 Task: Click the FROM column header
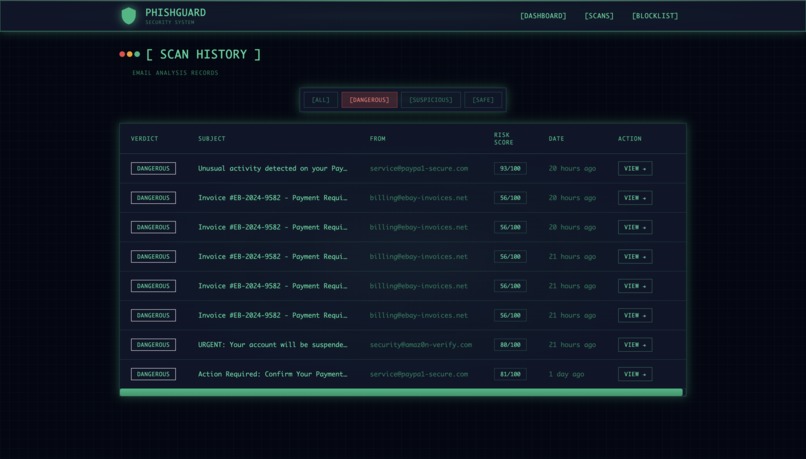pyautogui.click(x=377, y=139)
